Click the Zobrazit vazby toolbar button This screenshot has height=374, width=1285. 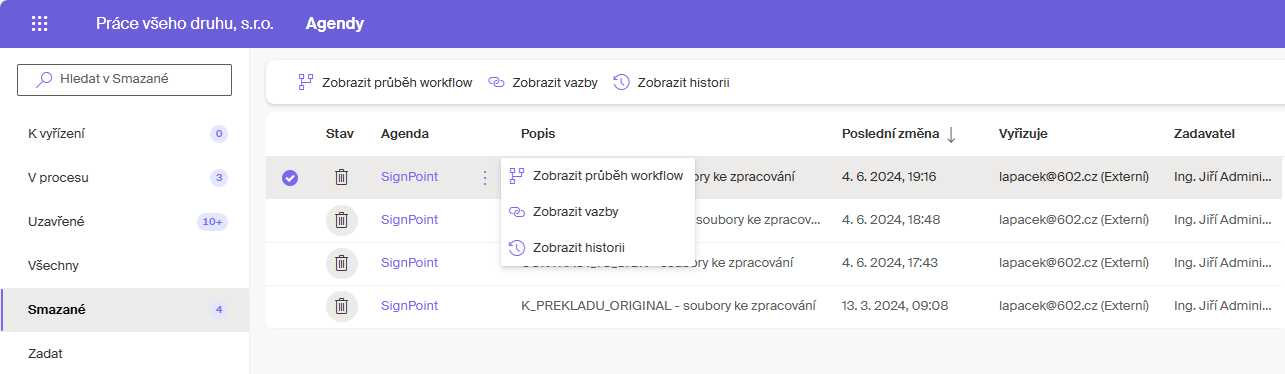[x=543, y=83]
